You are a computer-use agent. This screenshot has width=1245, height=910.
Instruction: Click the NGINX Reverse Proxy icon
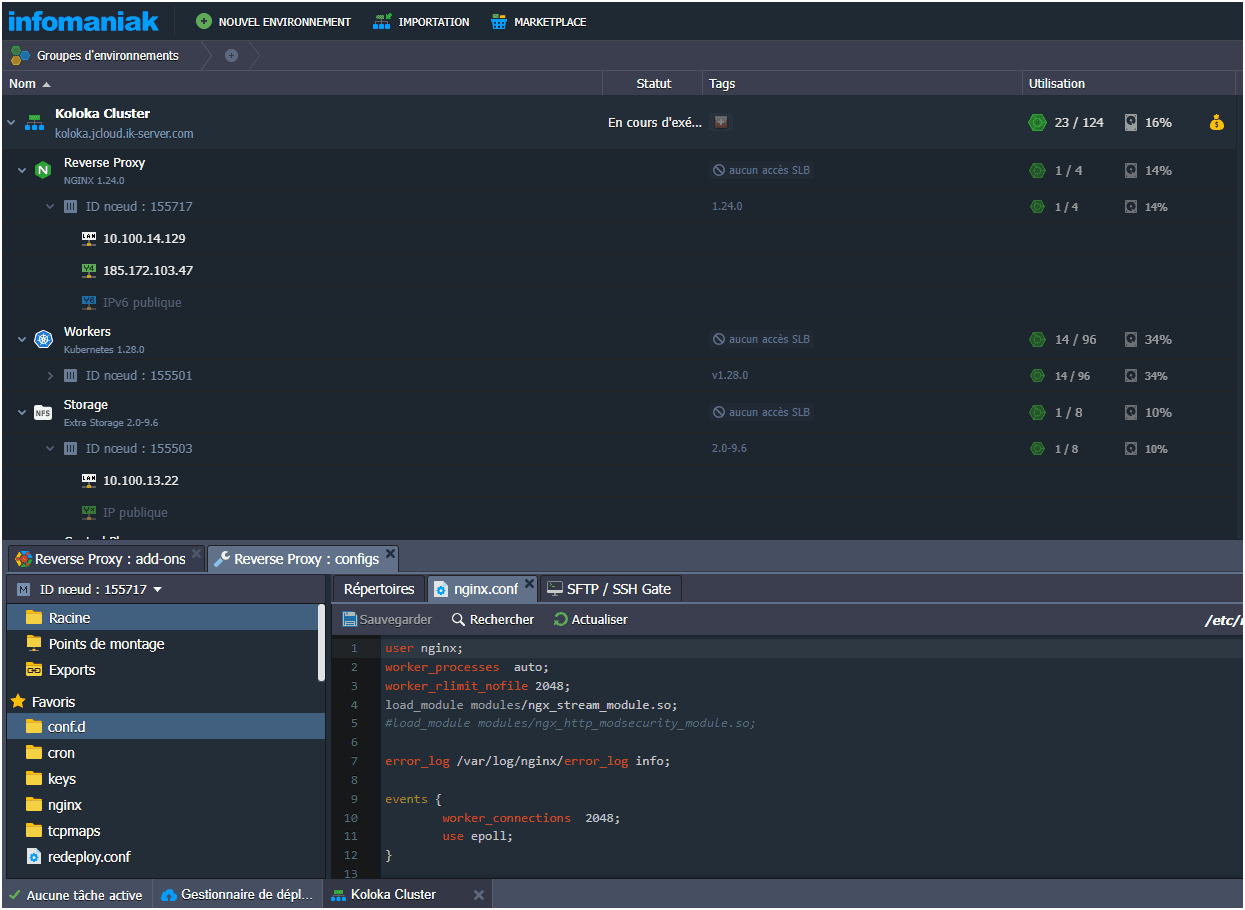tap(43, 170)
